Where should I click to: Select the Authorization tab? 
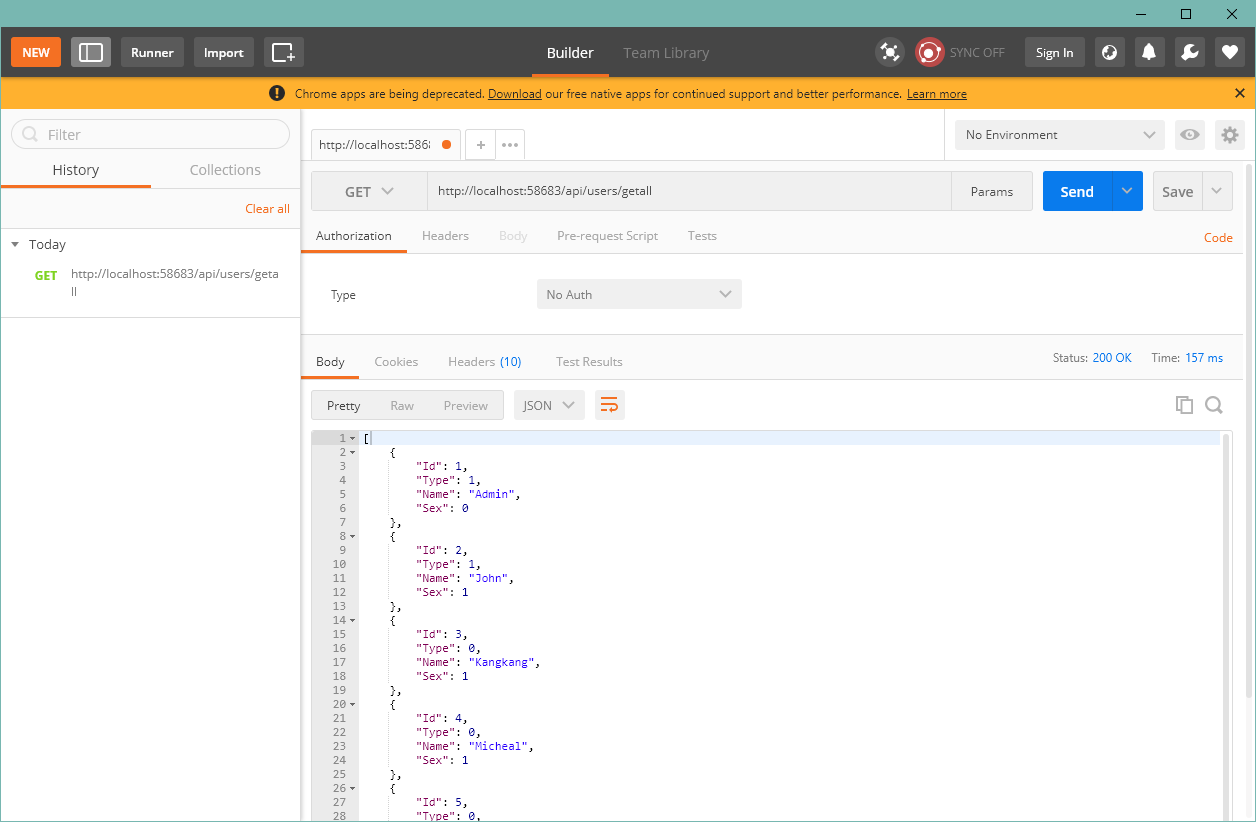354,236
